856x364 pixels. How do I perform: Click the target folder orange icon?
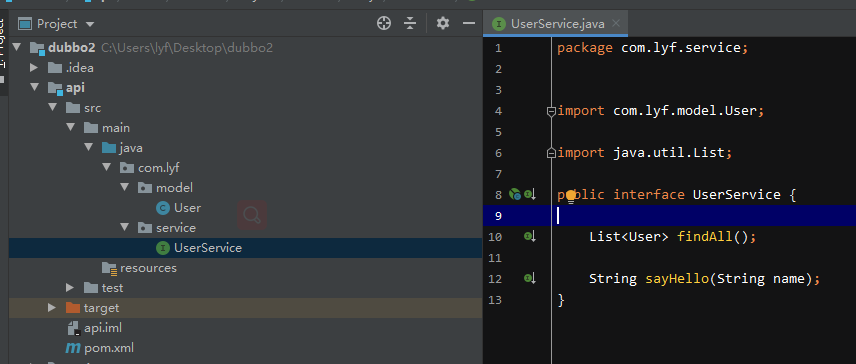pos(73,308)
